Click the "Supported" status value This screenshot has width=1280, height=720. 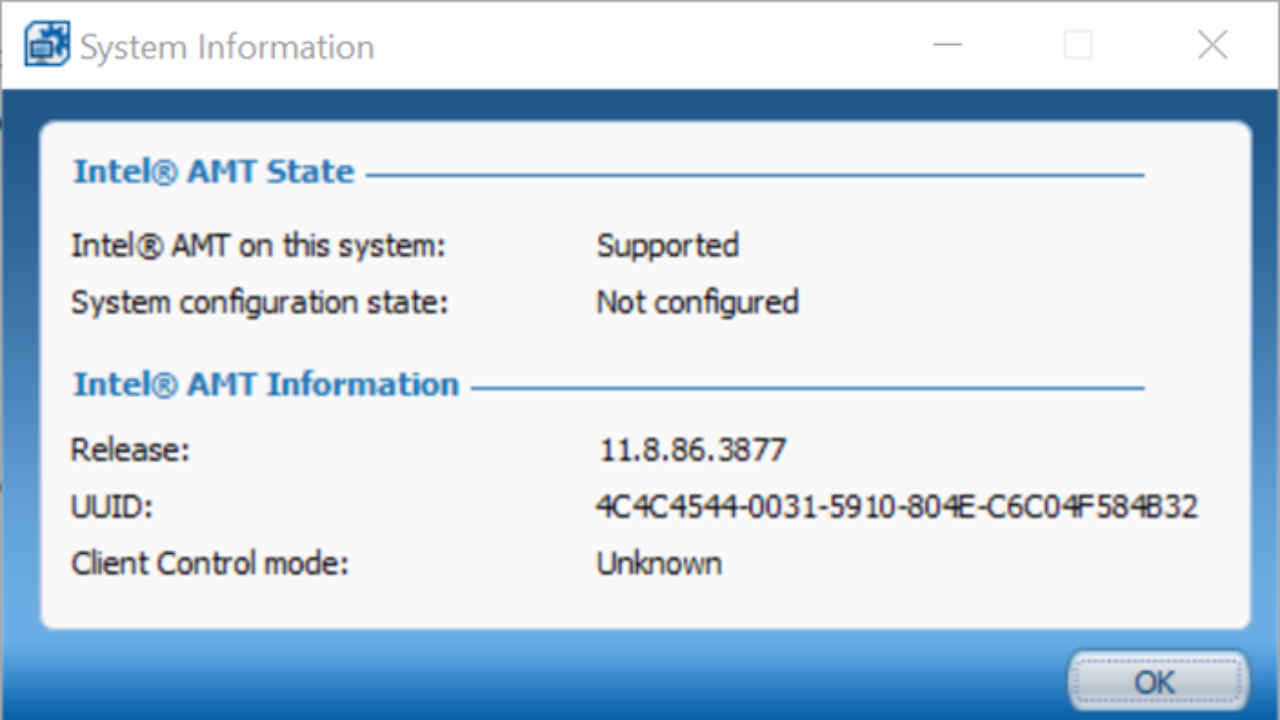tap(667, 246)
